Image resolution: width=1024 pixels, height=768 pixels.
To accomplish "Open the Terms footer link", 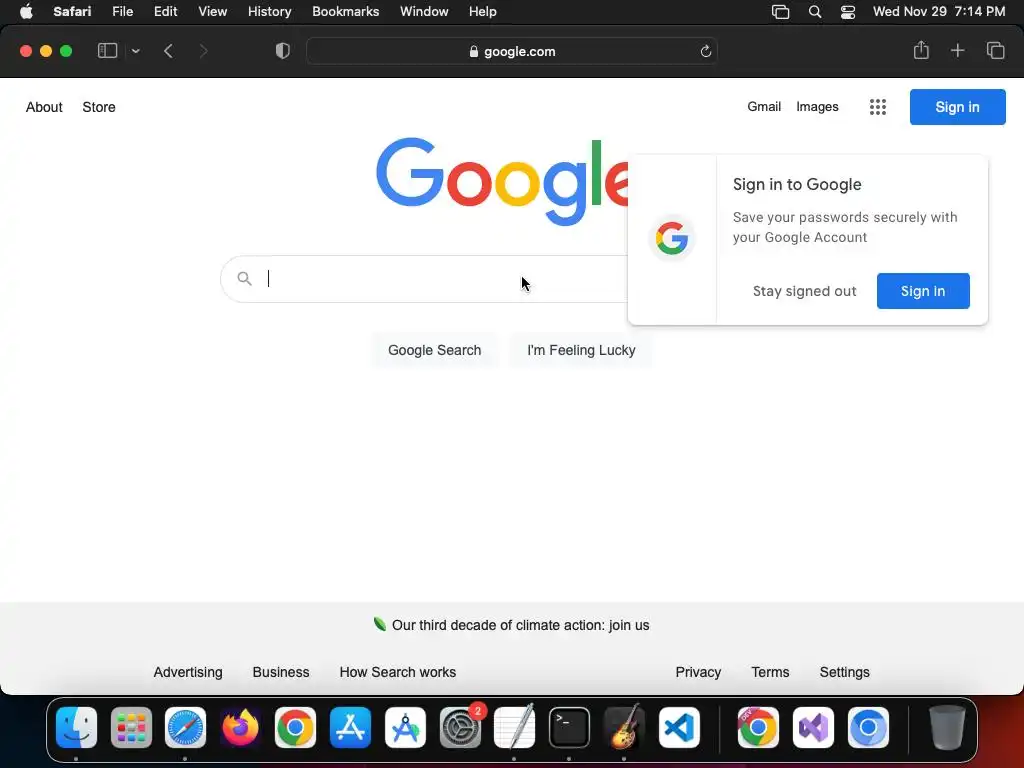I will point(770,672).
